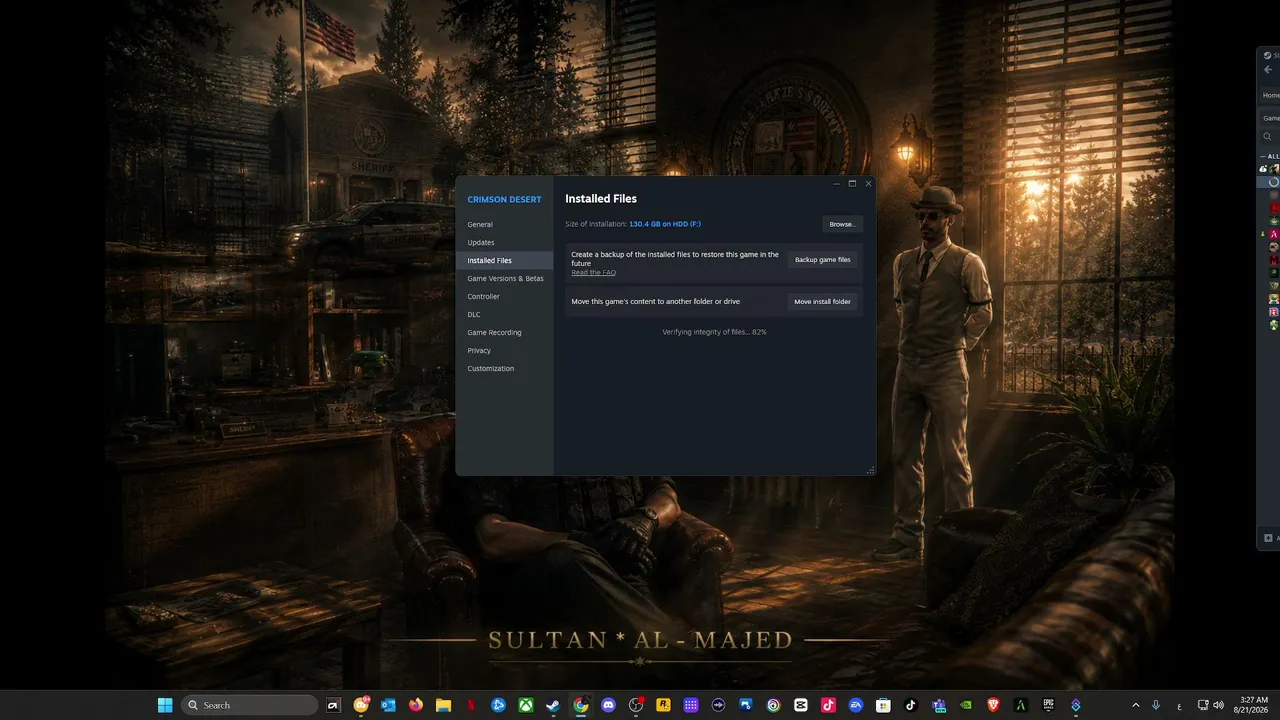This screenshot has height=720, width=1280.
Task: Open Microsoft Store from the taskbar
Action: point(883,705)
